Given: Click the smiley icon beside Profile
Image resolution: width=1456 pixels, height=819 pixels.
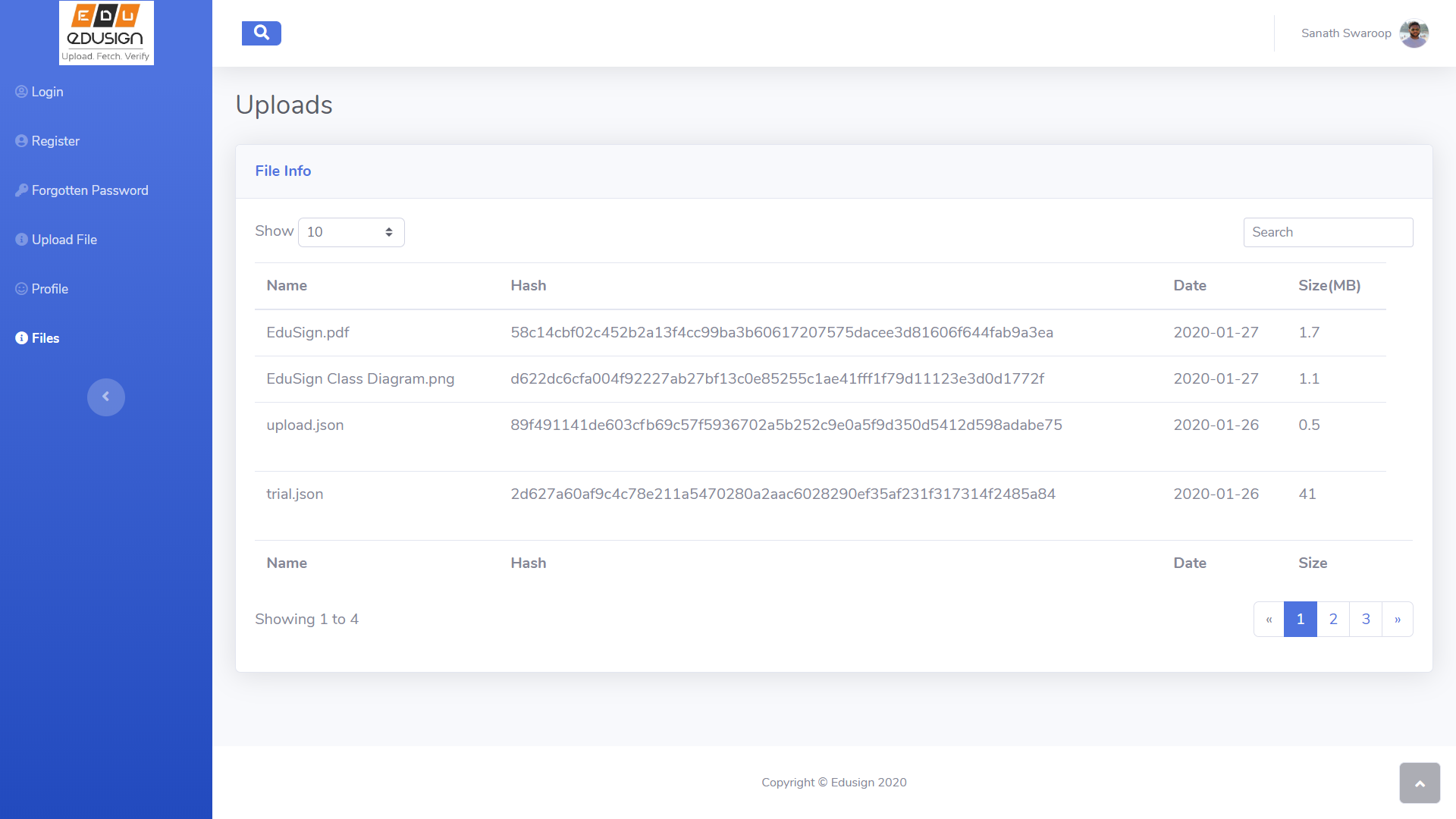Looking at the screenshot, I should (x=21, y=289).
